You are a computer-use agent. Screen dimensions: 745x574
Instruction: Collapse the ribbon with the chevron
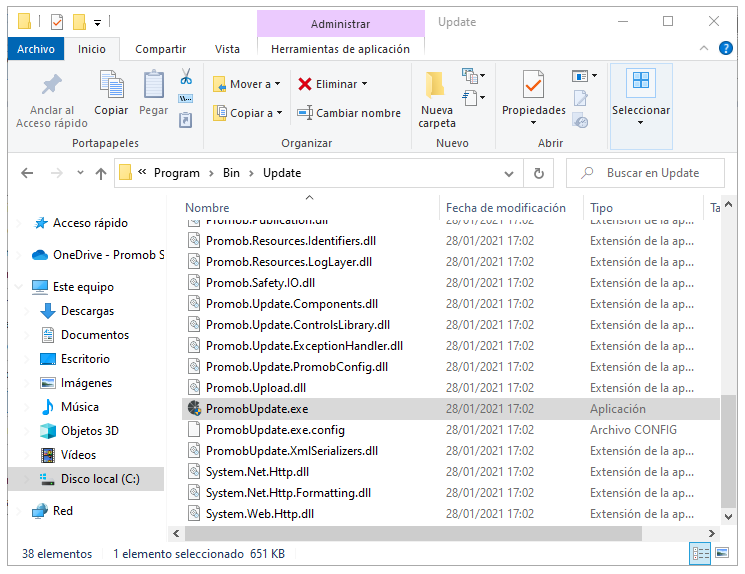[704, 48]
